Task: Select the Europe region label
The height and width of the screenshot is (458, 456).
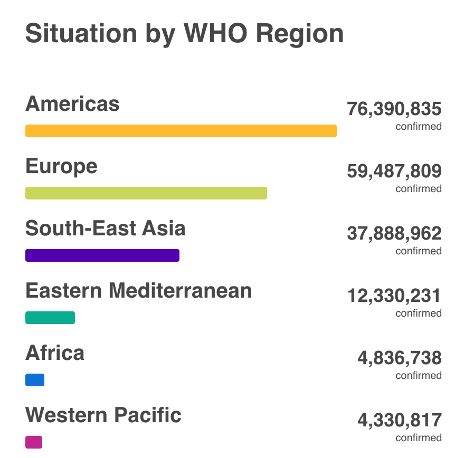Action: pyautogui.click(x=61, y=166)
